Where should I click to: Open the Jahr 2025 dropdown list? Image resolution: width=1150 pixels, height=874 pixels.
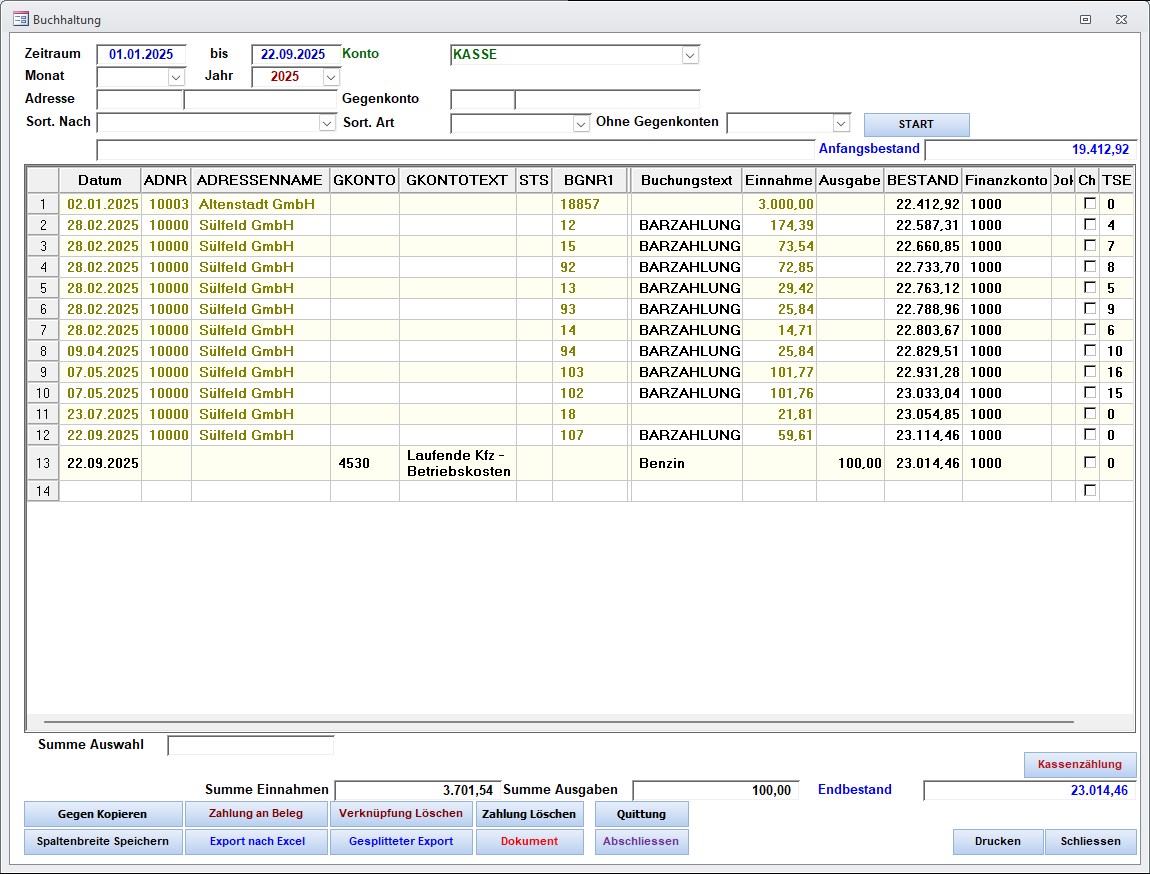click(331, 77)
